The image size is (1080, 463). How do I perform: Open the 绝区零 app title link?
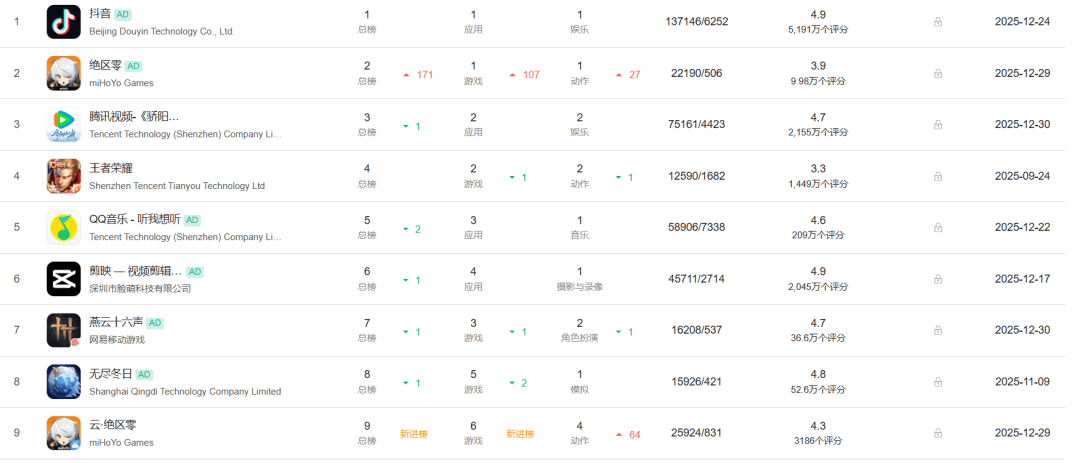click(105, 66)
